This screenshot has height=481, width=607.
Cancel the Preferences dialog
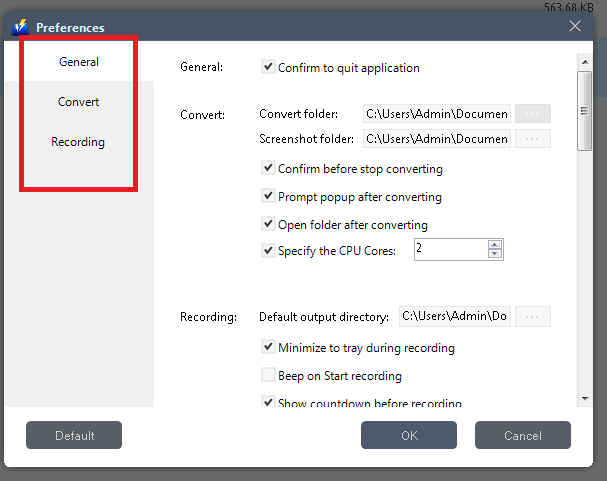pos(523,435)
